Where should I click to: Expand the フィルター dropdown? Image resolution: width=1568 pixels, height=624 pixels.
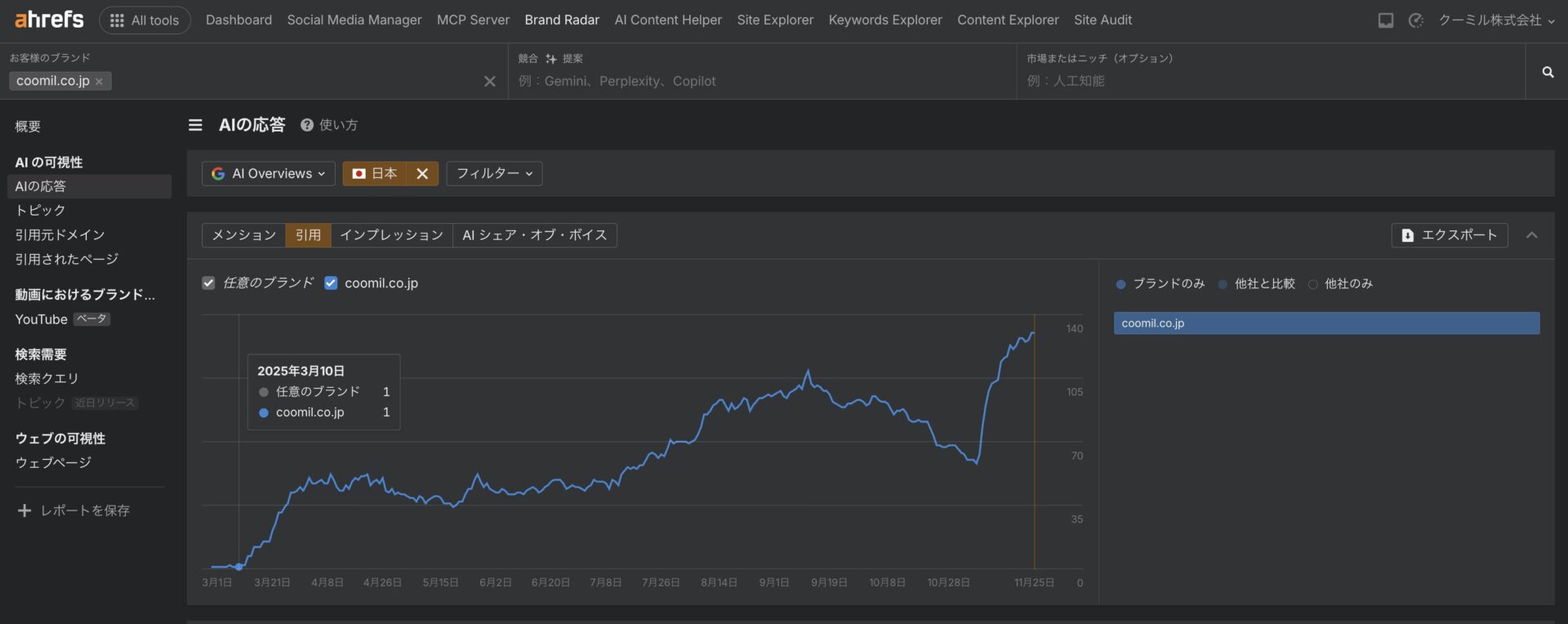(493, 173)
